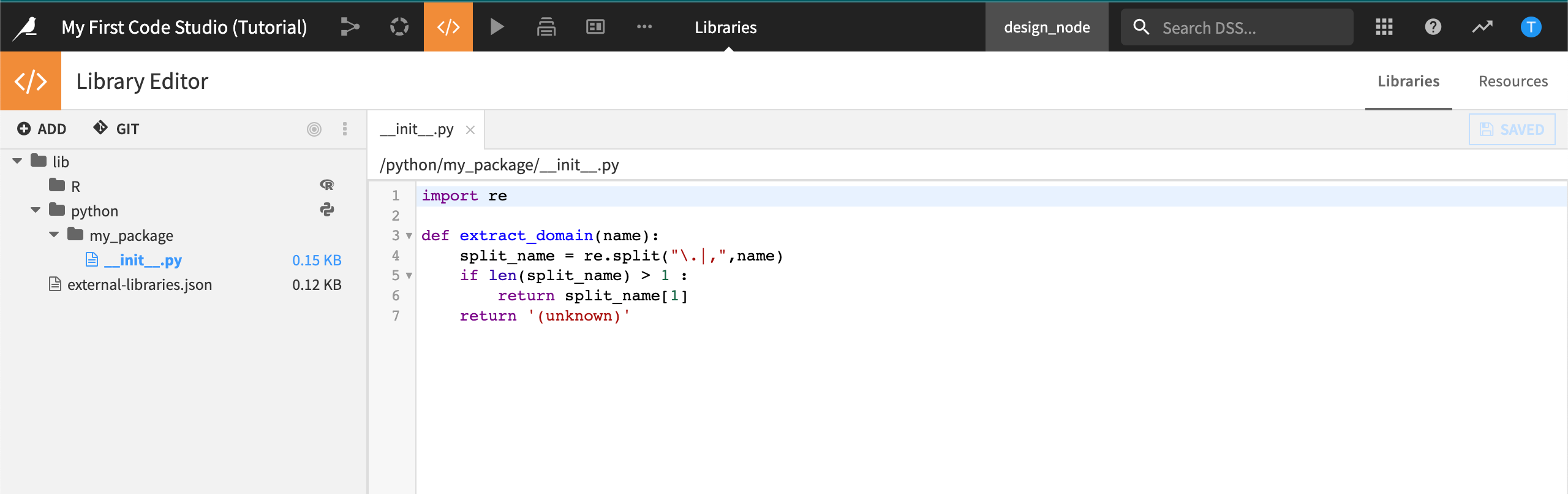Collapse the python folder

[36, 210]
